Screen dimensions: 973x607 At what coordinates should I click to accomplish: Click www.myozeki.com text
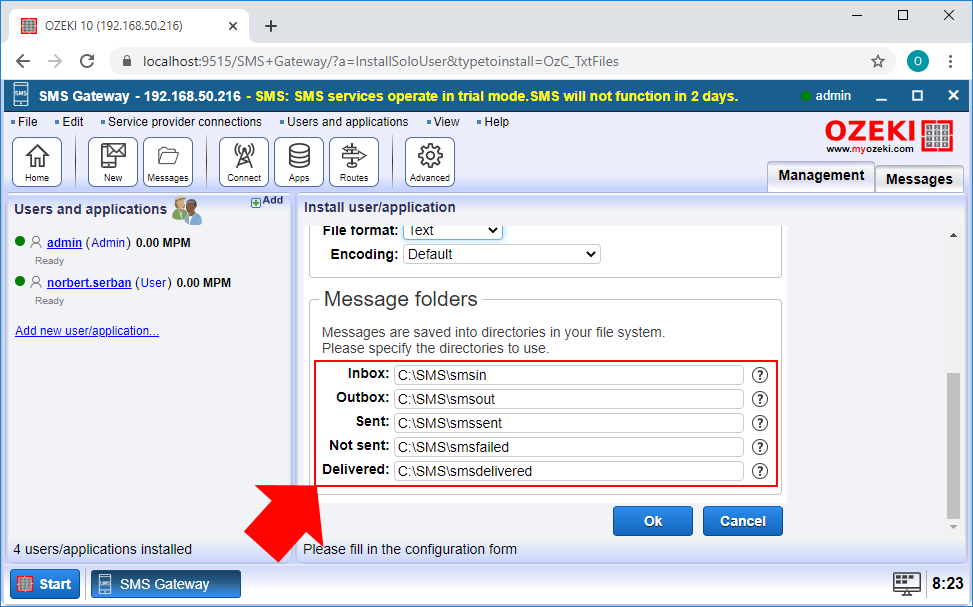869,149
